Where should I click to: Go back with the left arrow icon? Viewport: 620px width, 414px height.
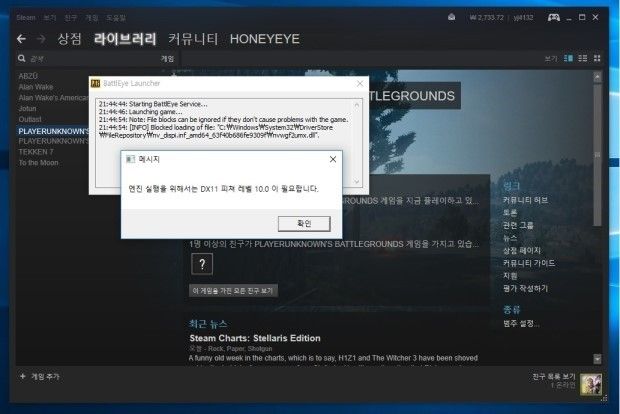click(21, 39)
